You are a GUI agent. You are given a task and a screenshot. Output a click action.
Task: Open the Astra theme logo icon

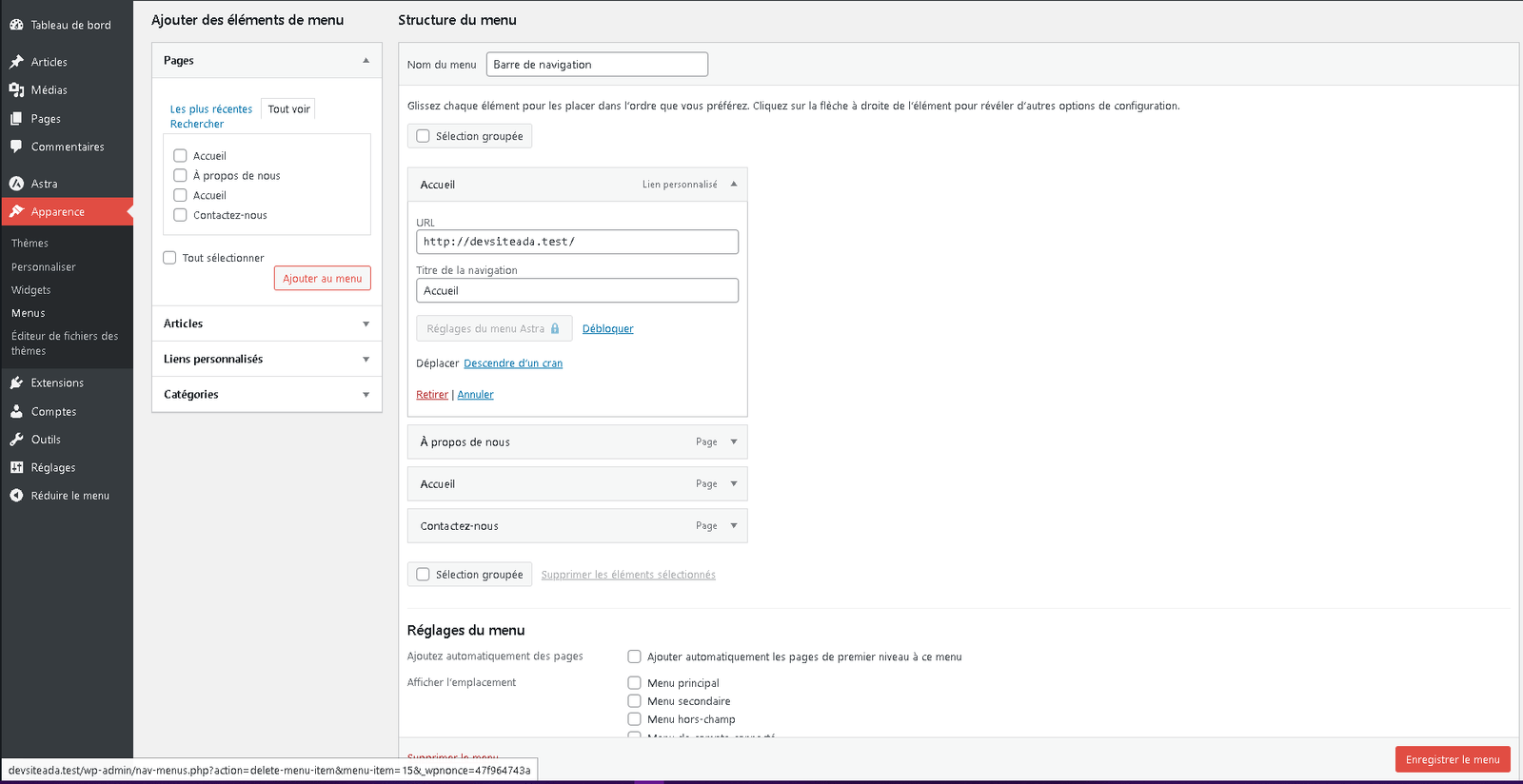16,184
